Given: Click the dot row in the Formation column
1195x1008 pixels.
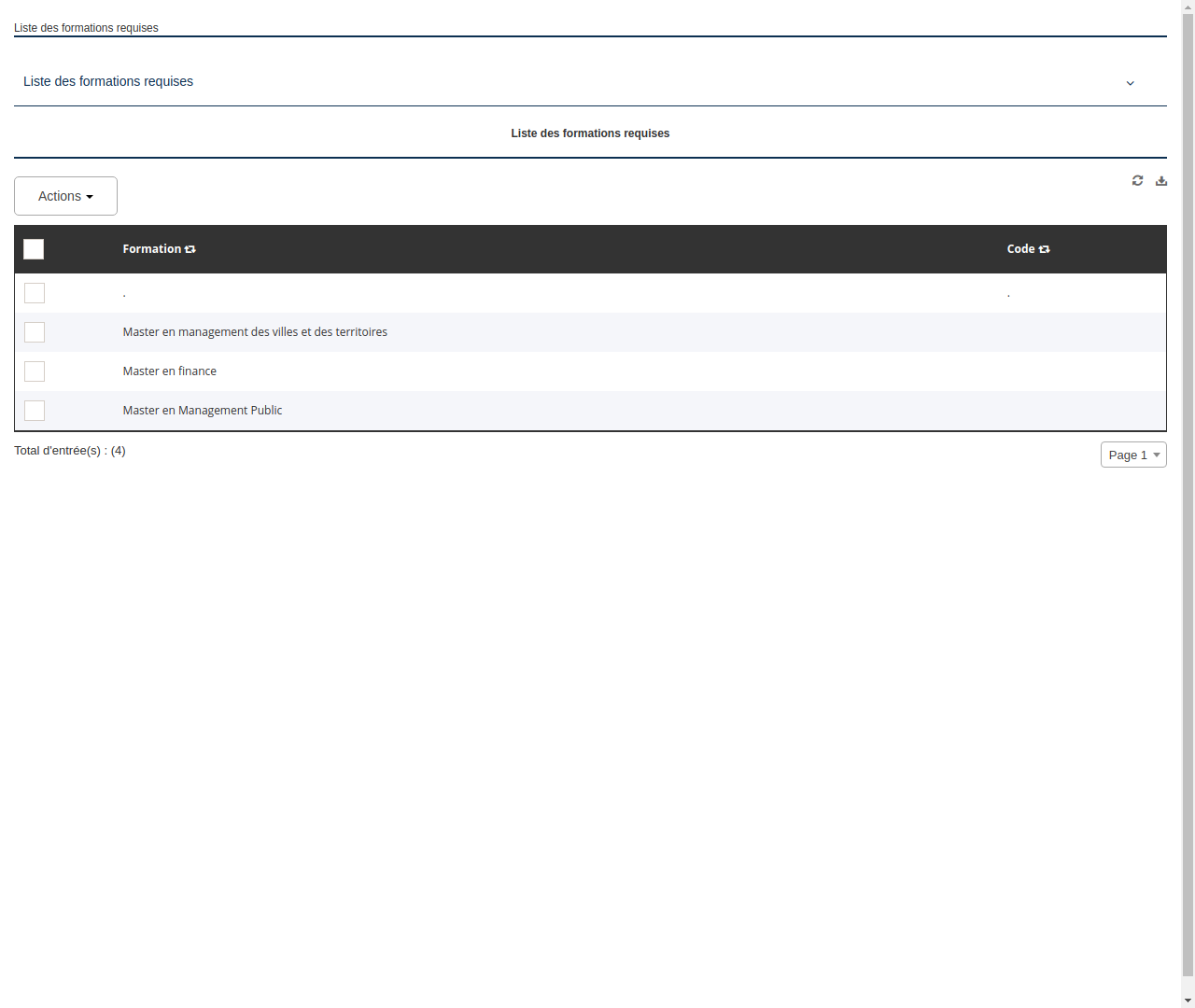Looking at the screenshot, I should 124,292.
